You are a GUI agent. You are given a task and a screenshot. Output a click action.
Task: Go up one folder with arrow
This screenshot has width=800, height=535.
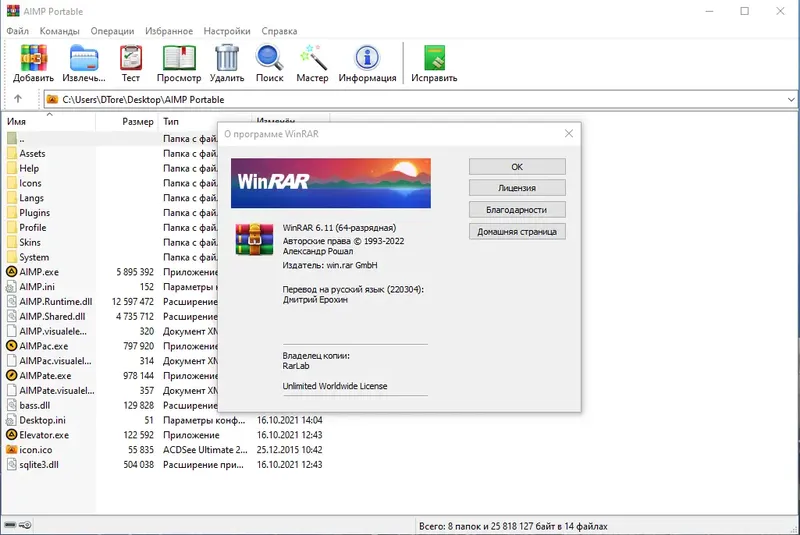[18, 99]
